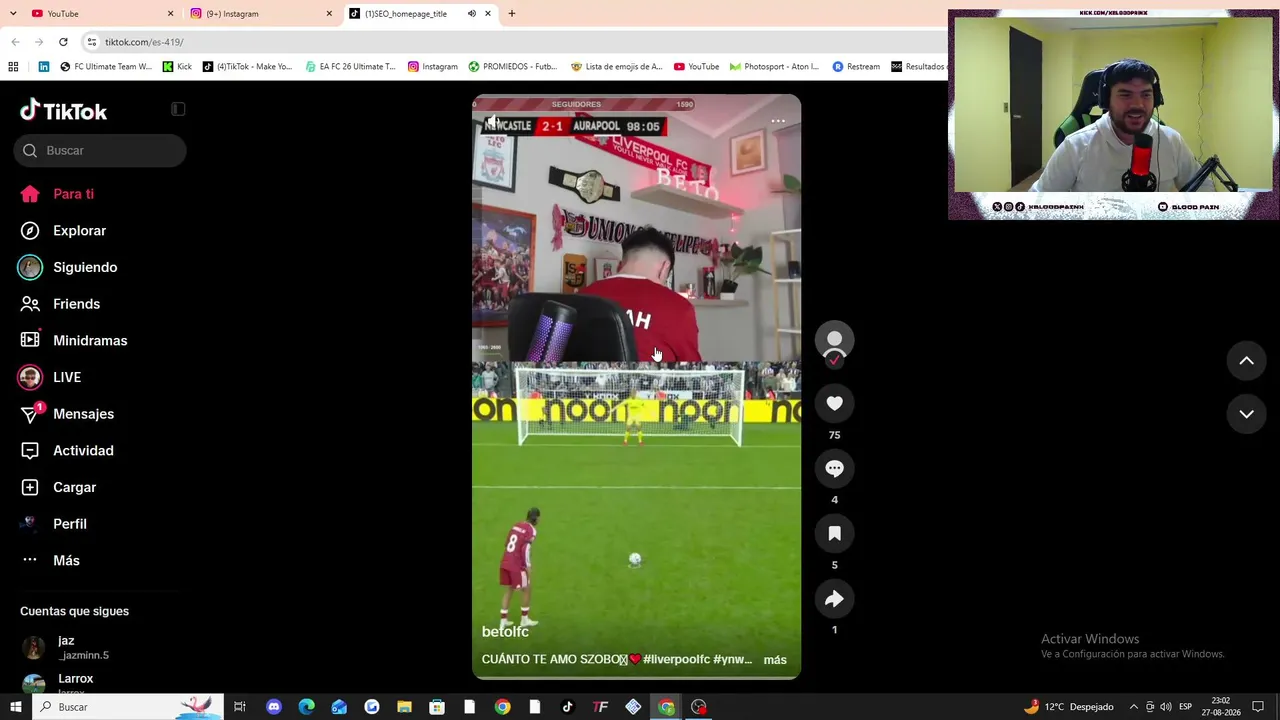The image size is (1280, 720).
Task: View site information for tiktok.com
Action: tap(92, 42)
